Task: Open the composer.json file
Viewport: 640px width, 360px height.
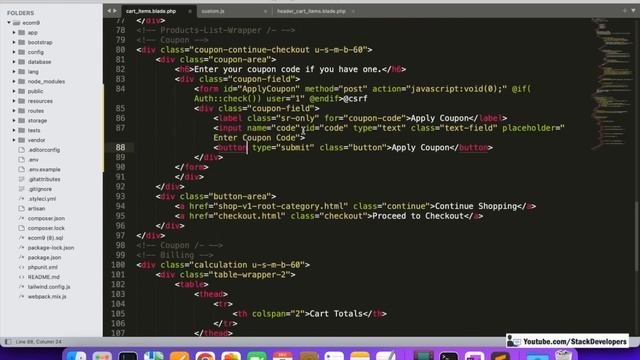Action: pos(46,218)
